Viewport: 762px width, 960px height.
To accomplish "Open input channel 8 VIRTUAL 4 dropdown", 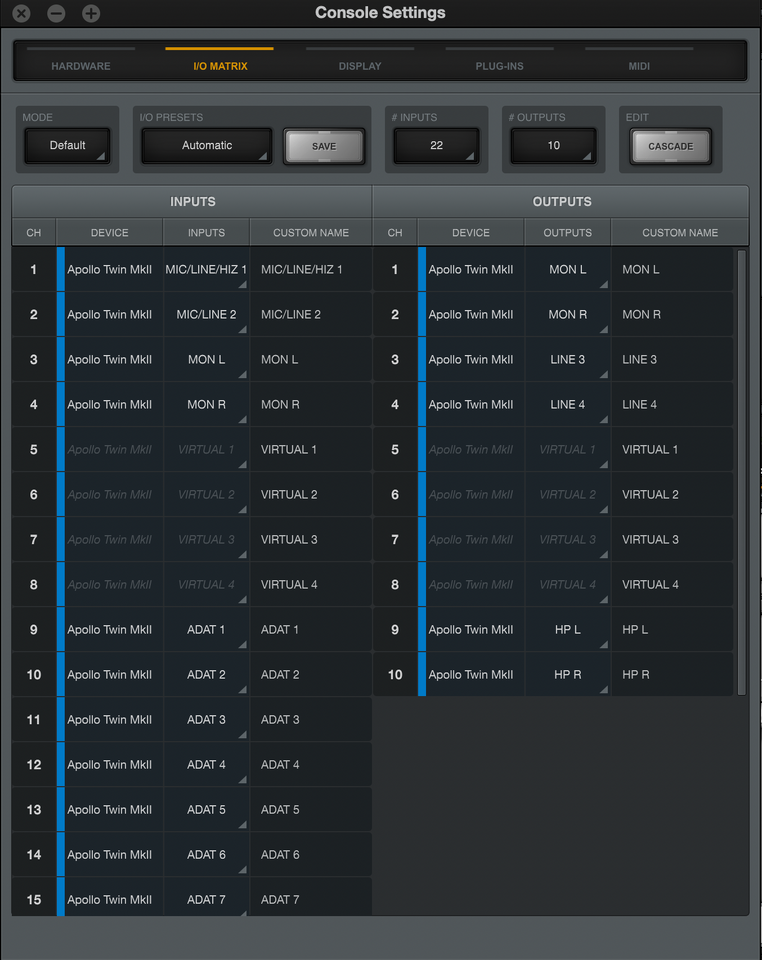I will [x=206, y=585].
